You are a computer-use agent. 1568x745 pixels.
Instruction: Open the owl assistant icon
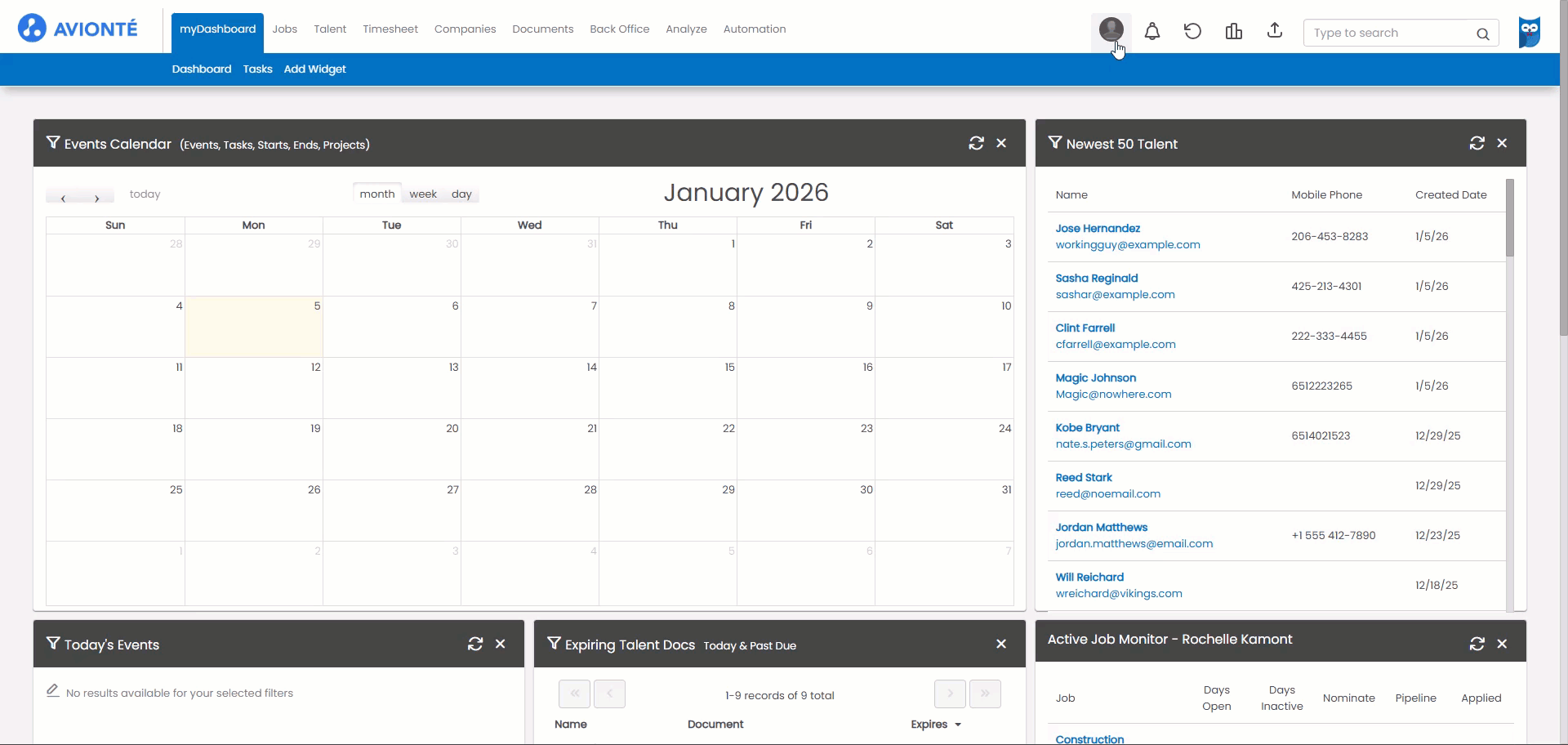point(1530,33)
